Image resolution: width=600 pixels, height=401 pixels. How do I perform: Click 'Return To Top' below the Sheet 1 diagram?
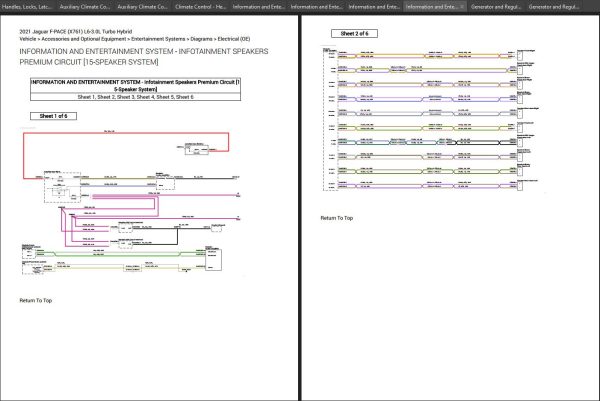36,301
